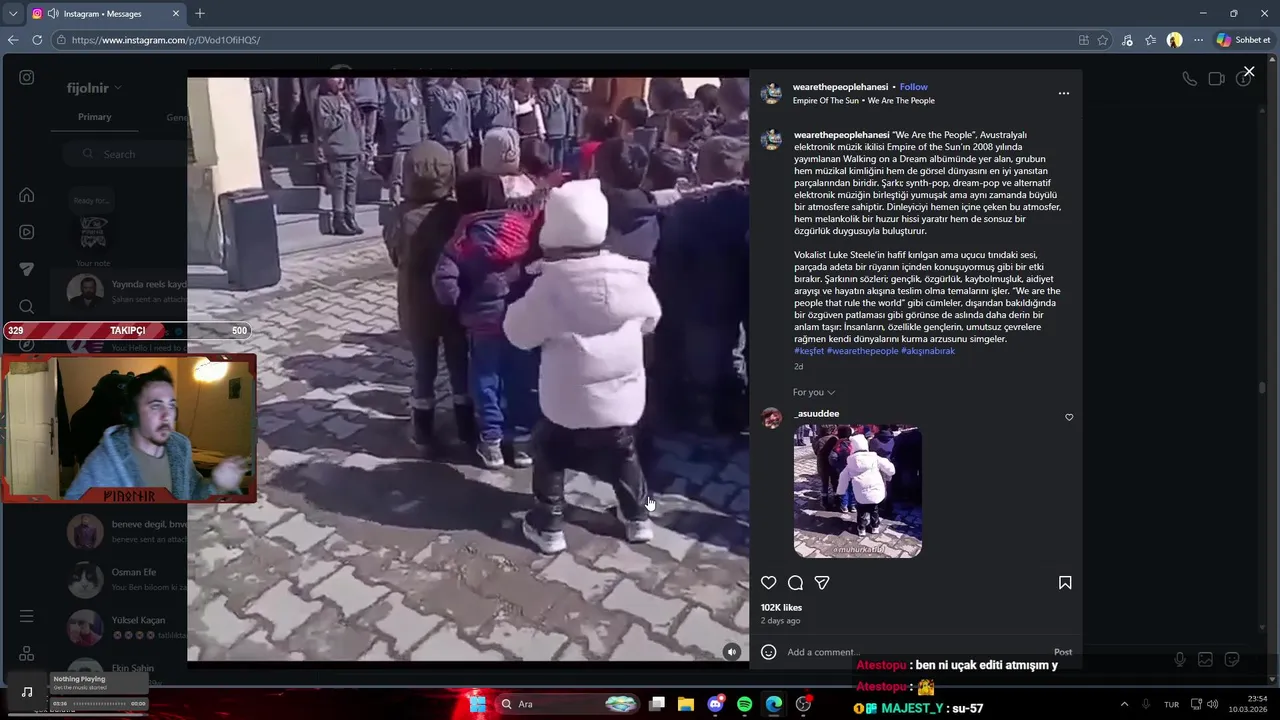Screen dimensions: 1280x720
Task: Open the Yüksel Kaçan conversation
Action: pyautogui.click(x=119, y=627)
